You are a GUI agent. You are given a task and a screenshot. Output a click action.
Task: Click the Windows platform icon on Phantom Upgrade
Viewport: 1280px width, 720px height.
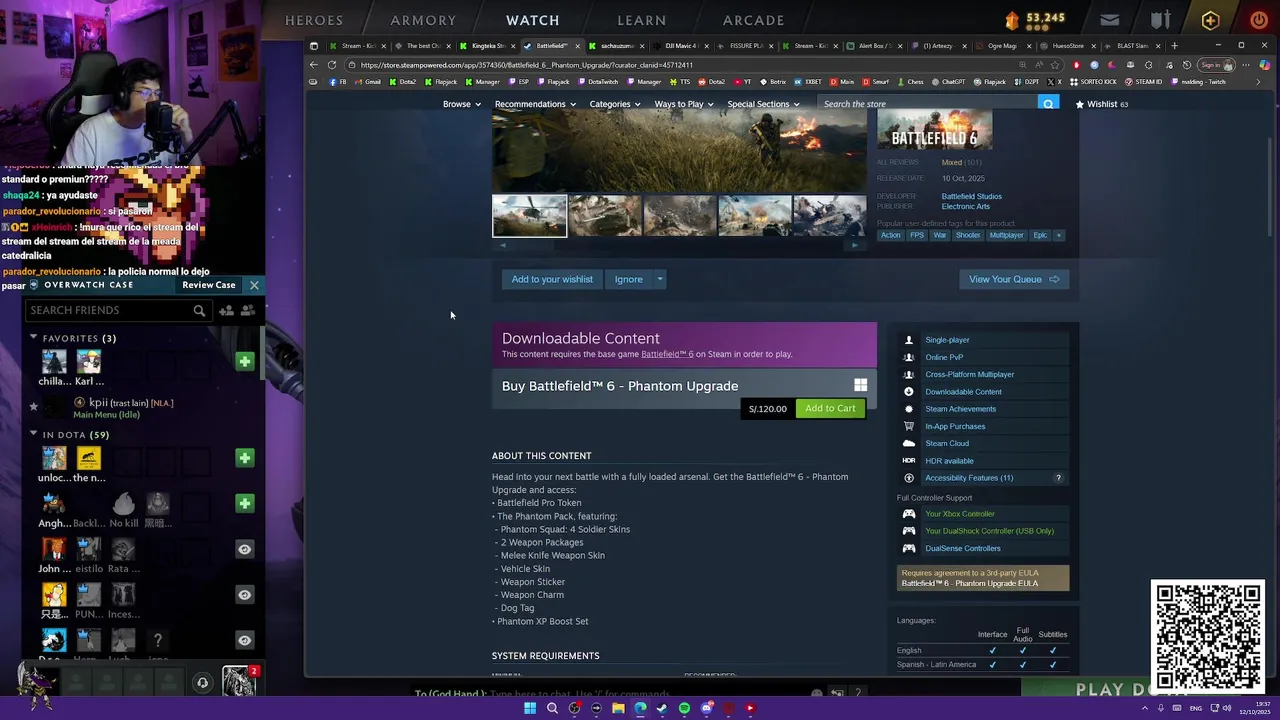[860, 385]
